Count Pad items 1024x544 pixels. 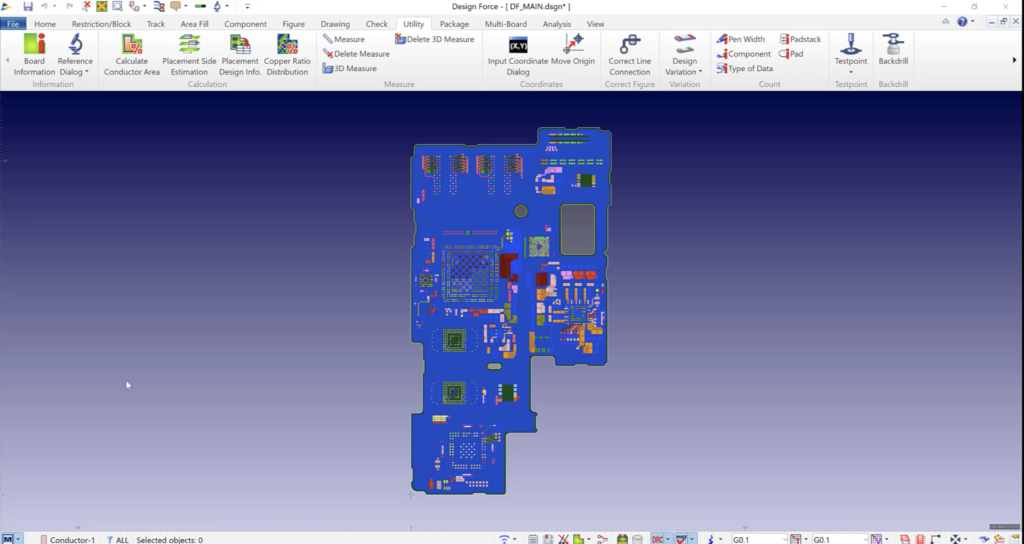[x=791, y=54]
